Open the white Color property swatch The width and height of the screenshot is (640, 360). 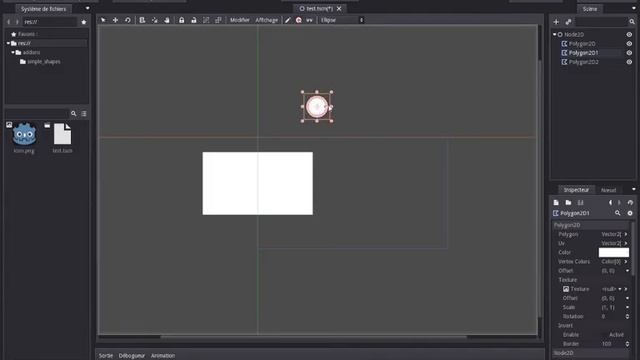[x=613, y=253]
